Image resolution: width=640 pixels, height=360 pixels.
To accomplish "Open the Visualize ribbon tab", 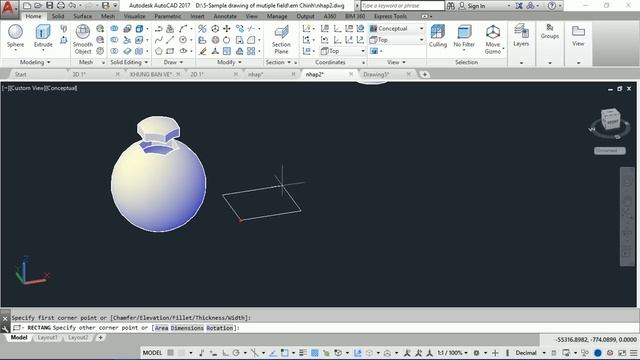I will [x=134, y=16].
